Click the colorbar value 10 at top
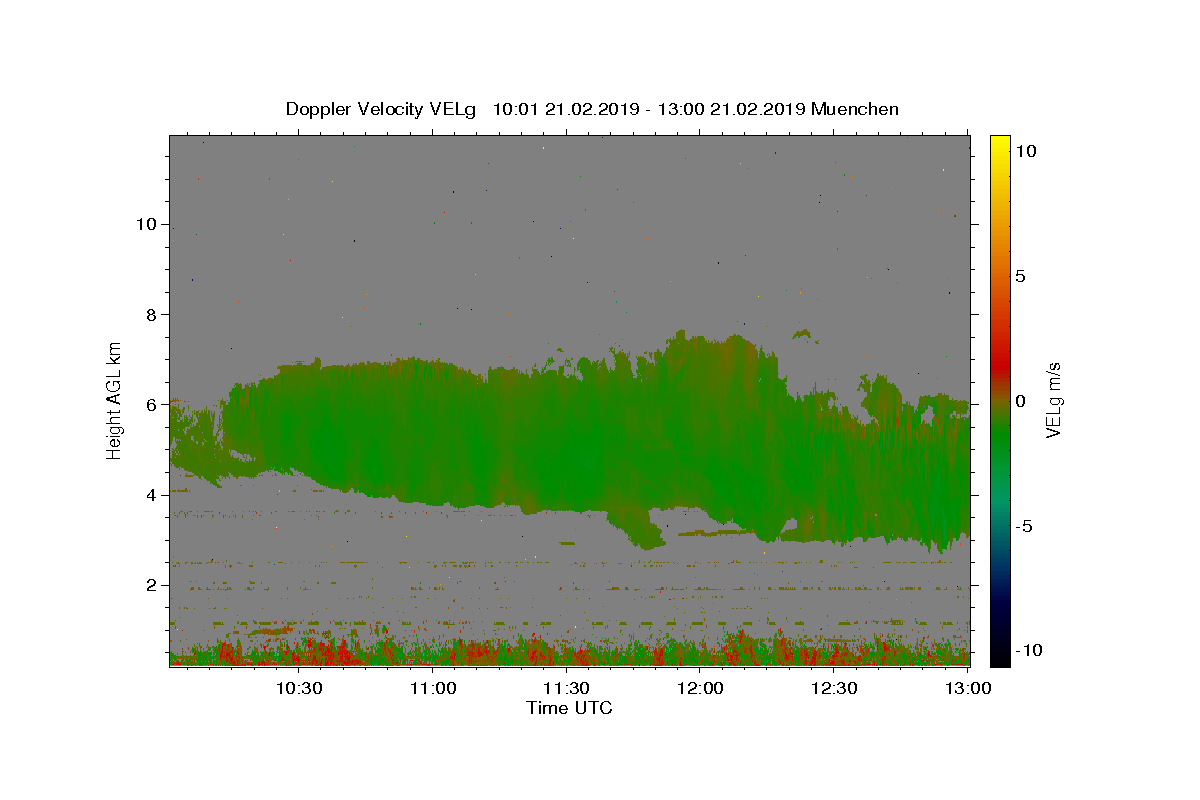 pos(1026,151)
